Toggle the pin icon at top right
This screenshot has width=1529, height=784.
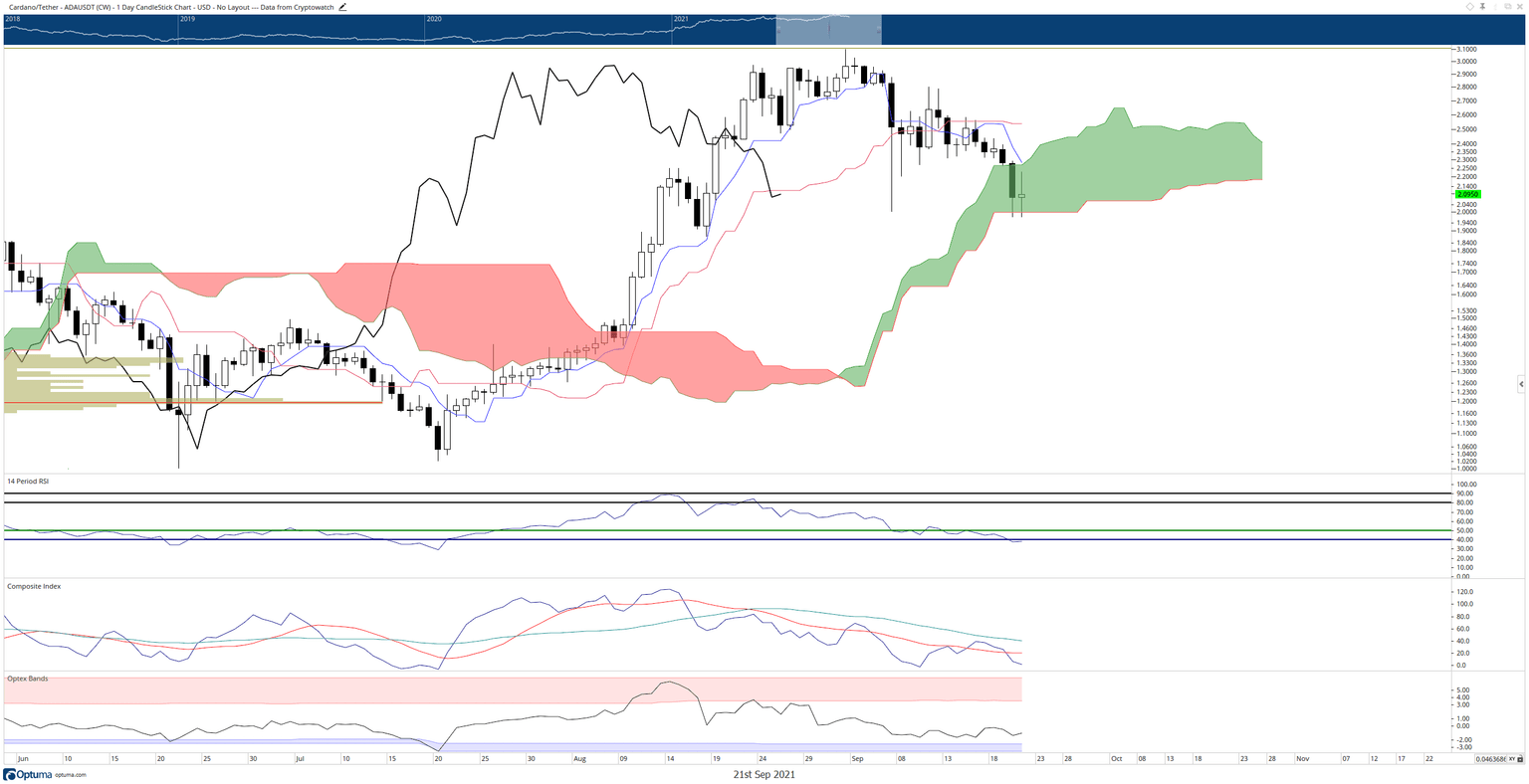1482,6
